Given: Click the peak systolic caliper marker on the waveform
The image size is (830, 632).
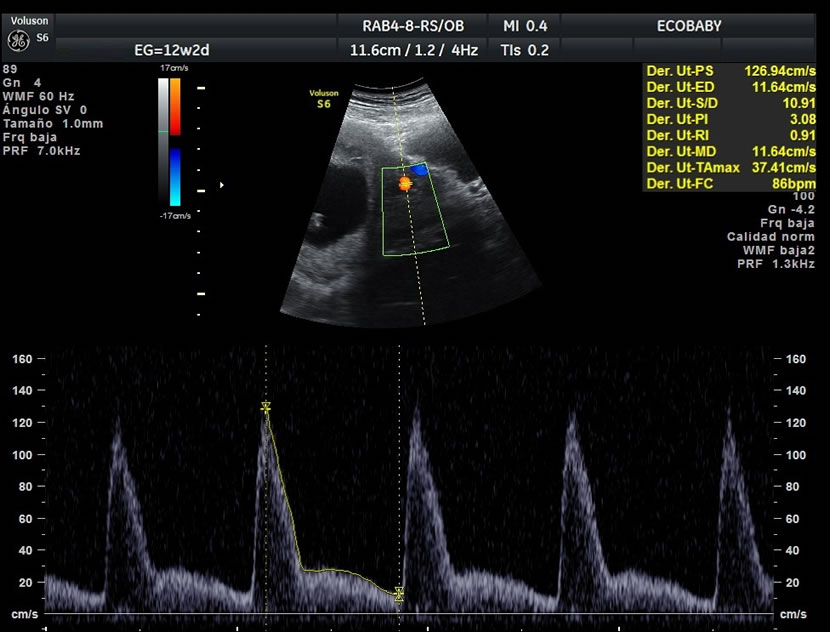Looking at the screenshot, I should [266, 407].
